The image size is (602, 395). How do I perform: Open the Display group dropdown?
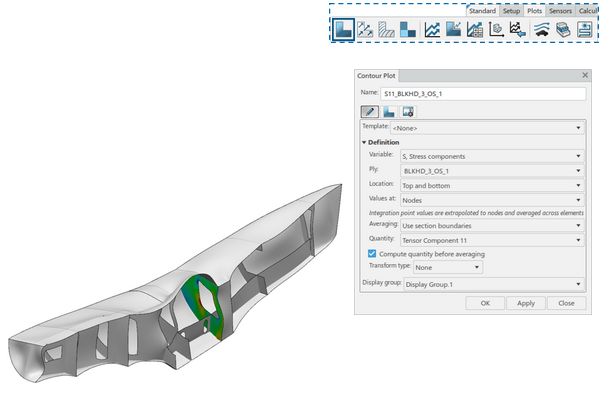click(494, 284)
